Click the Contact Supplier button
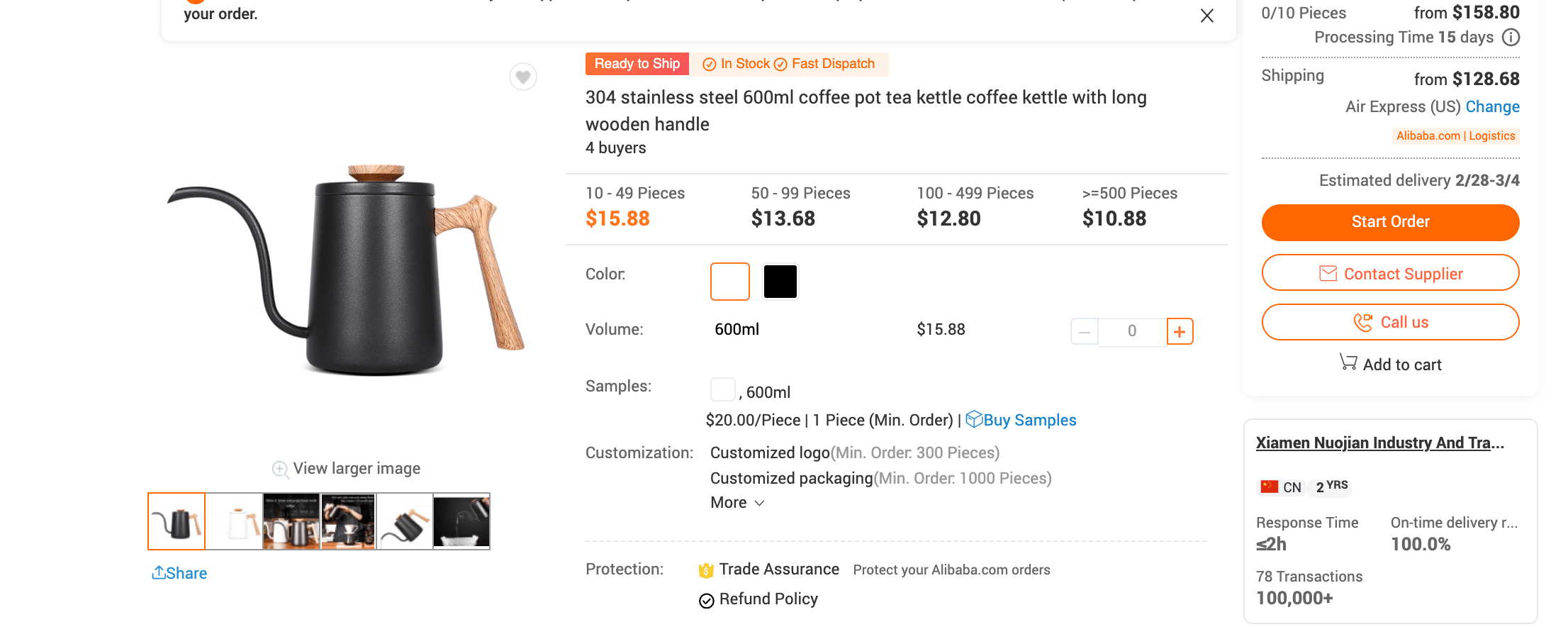This screenshot has width=1568, height=627. pyautogui.click(x=1390, y=273)
